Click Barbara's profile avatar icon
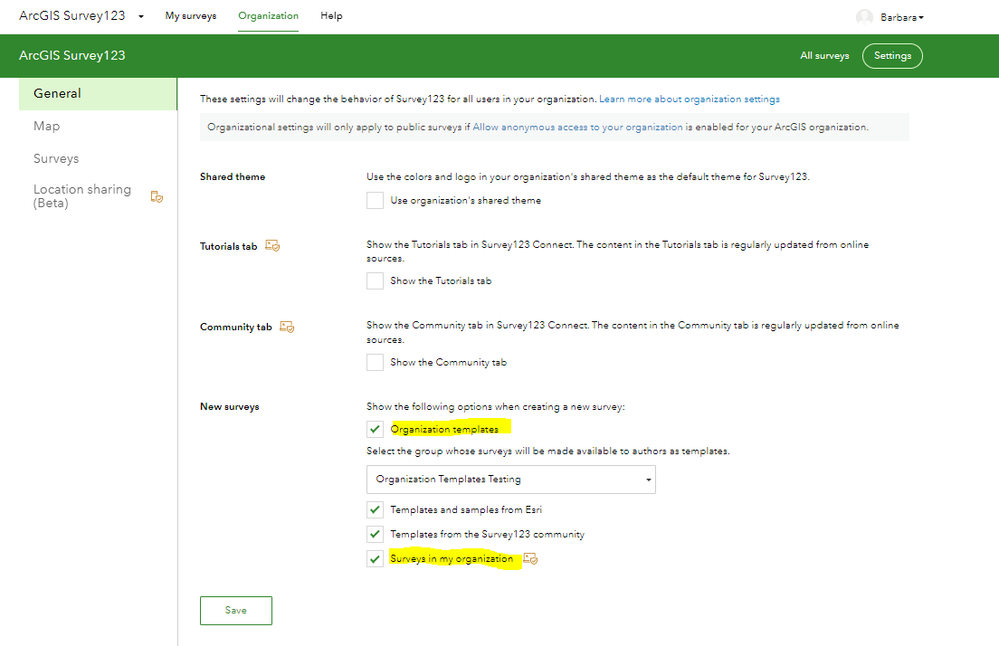Image resolution: width=999 pixels, height=646 pixels. 865,17
